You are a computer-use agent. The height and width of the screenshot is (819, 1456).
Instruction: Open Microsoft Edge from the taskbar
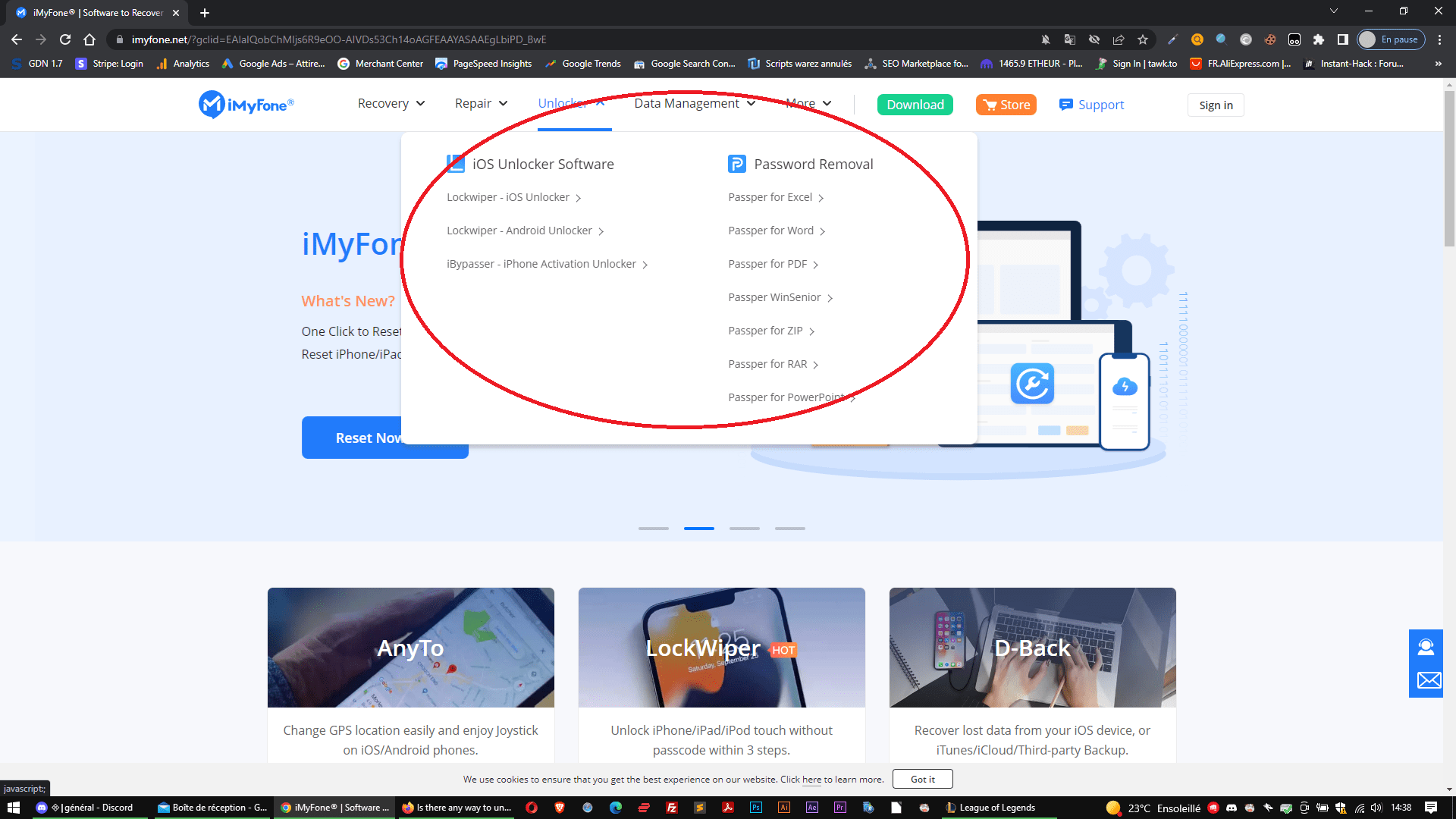616,808
